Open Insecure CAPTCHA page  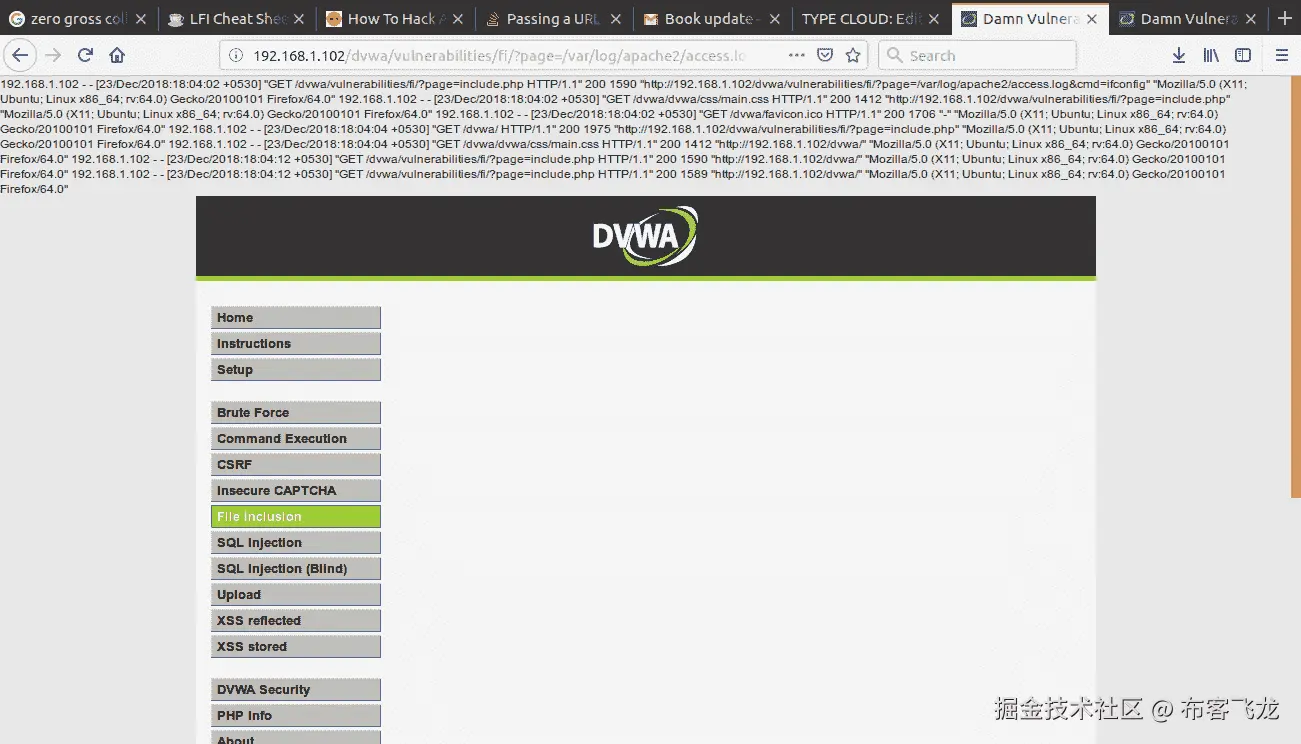coord(296,491)
